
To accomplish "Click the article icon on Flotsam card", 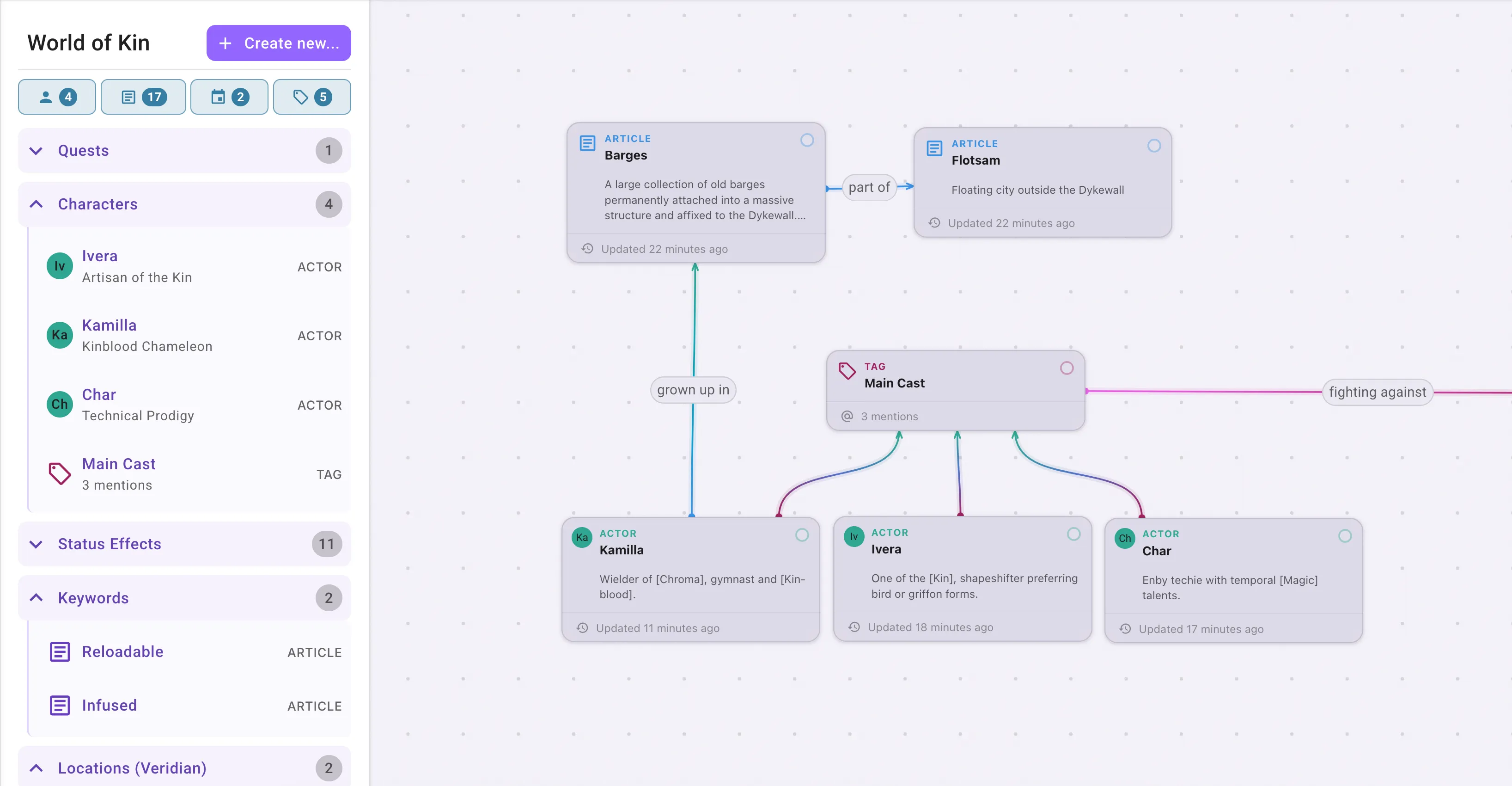I will [934, 148].
